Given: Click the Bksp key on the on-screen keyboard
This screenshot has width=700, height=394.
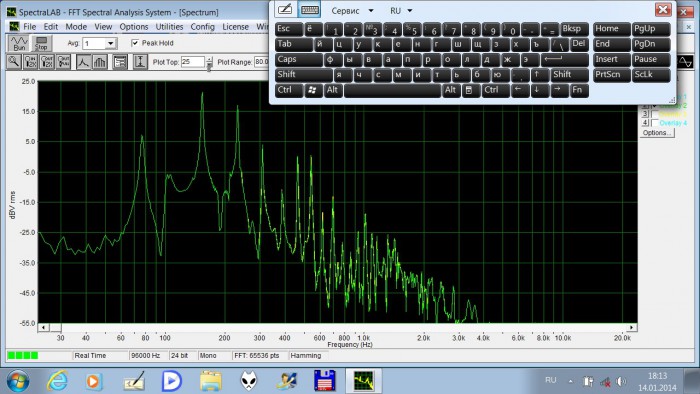Looking at the screenshot, I should coord(574,29).
